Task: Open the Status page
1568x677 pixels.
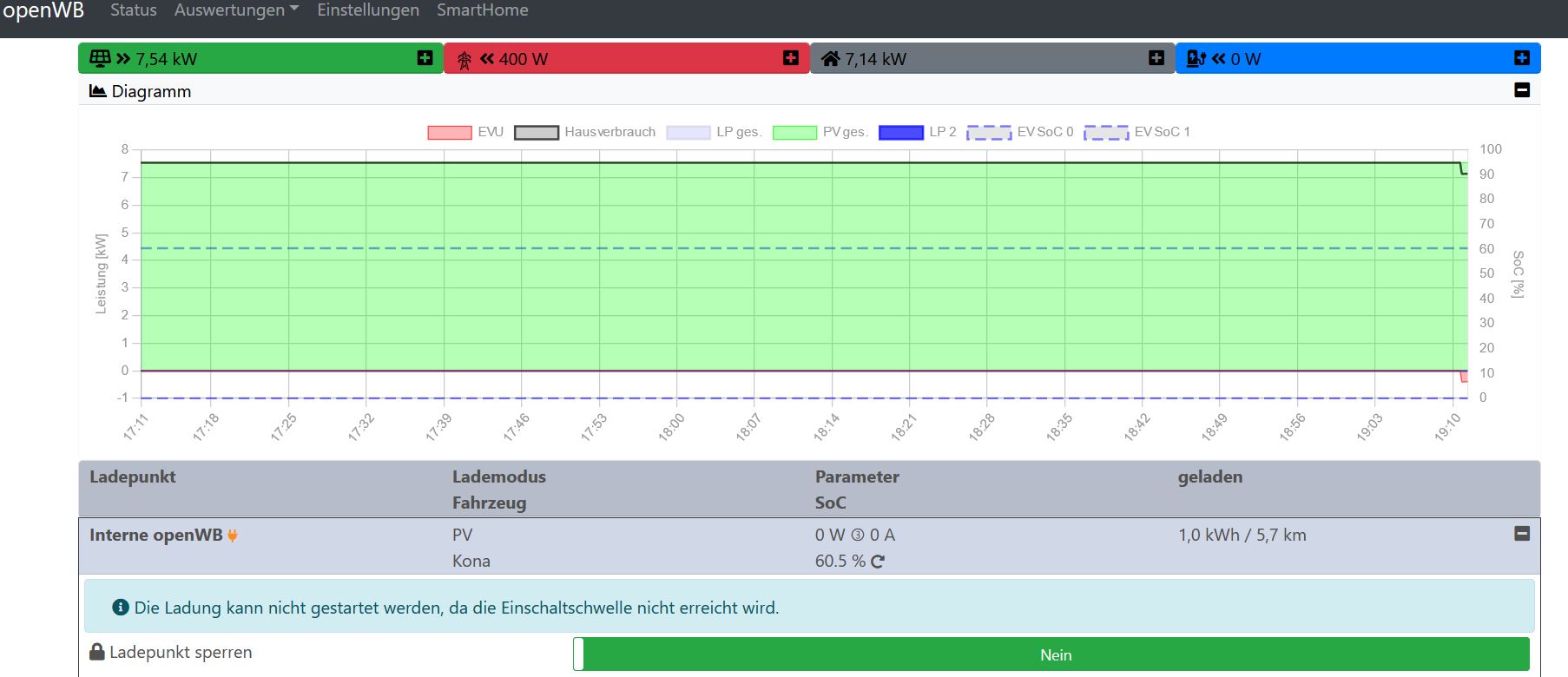Action: pos(134,10)
